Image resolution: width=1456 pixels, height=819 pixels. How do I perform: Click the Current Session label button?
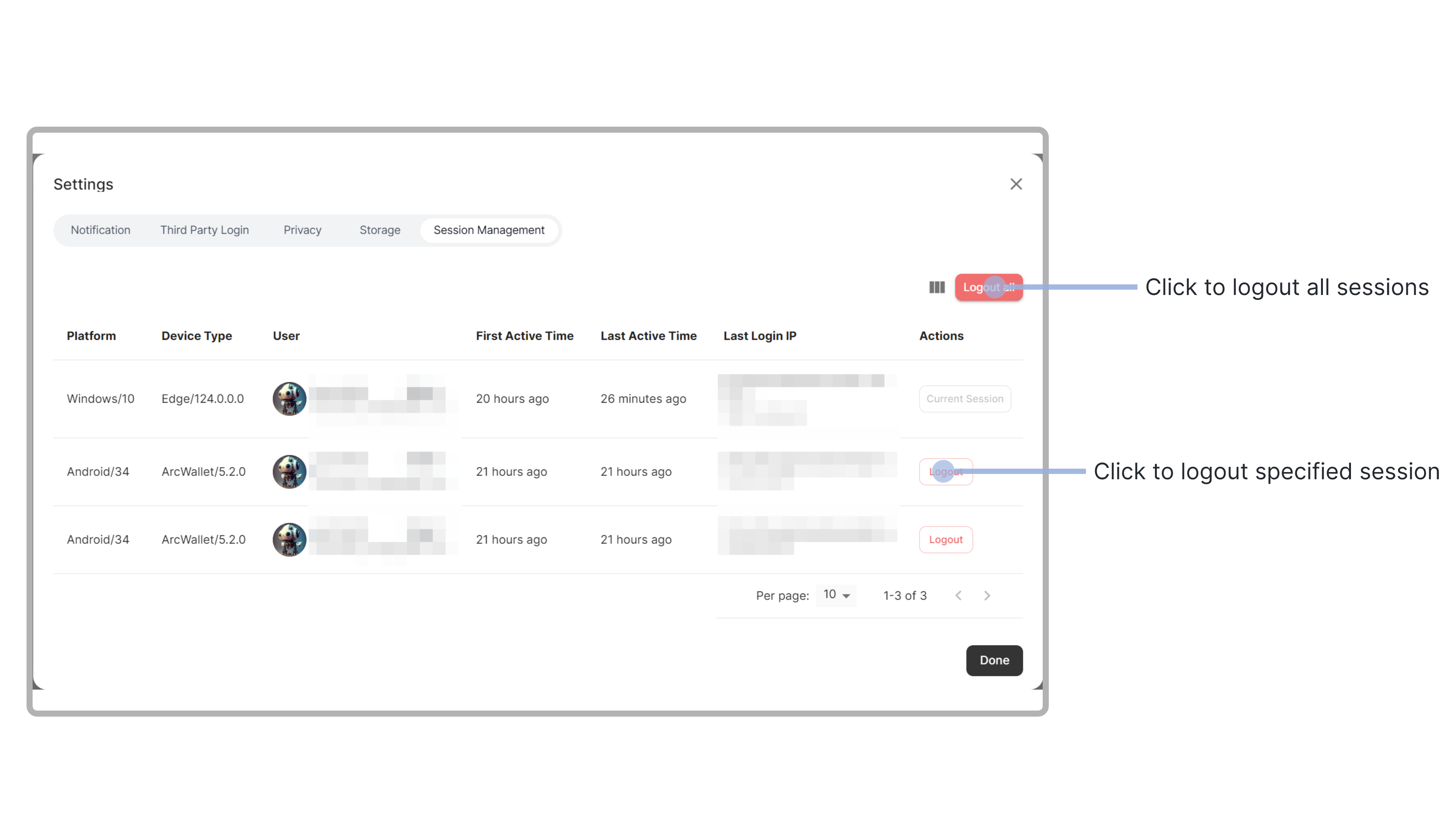tap(965, 399)
